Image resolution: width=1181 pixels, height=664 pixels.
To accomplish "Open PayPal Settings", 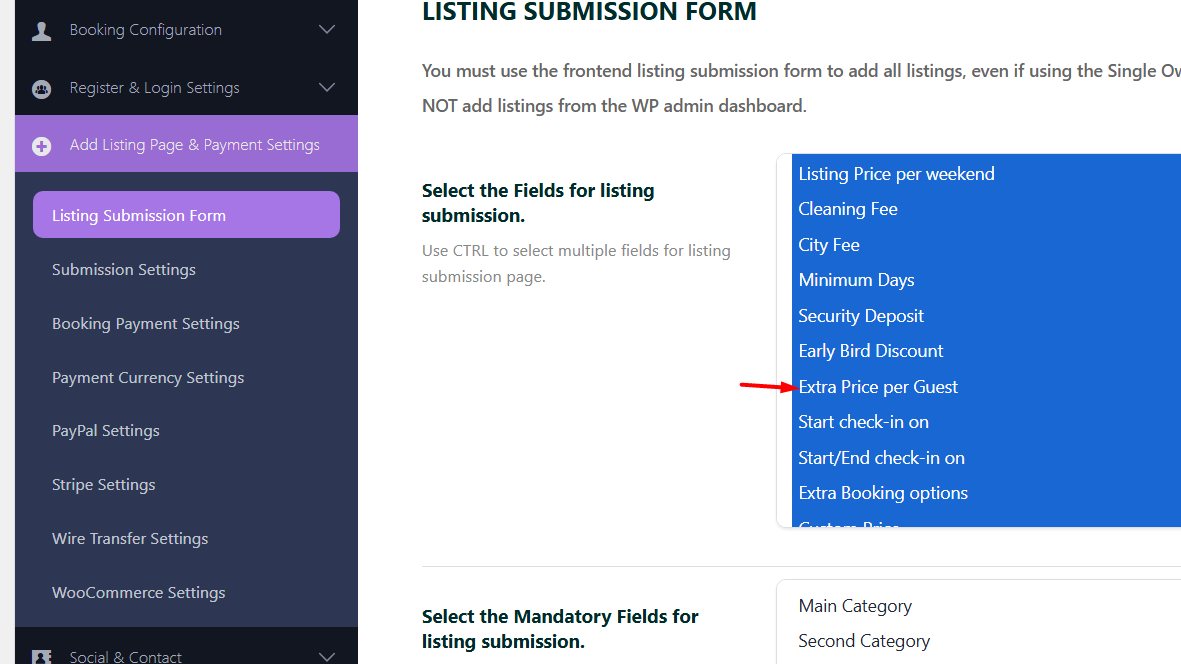I will [x=106, y=431].
